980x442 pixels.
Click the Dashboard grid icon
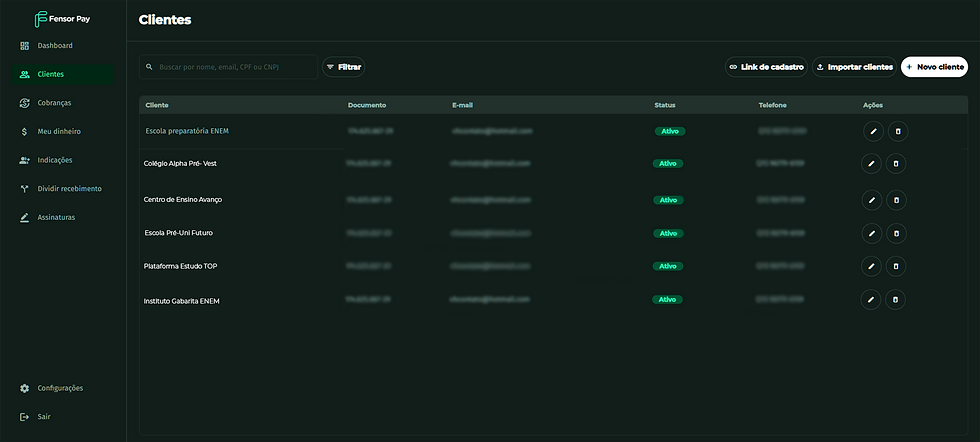coord(24,46)
